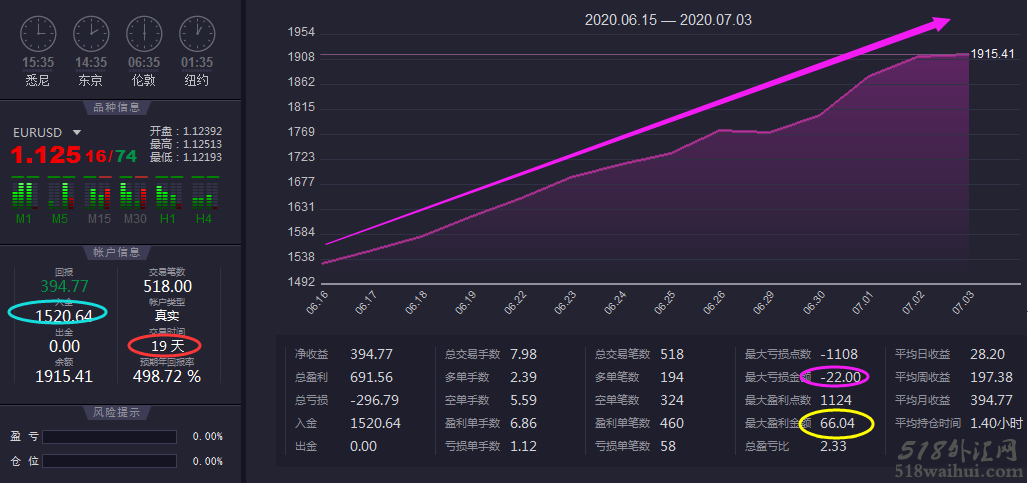
Task: Click the EURUSD price 1.125
Action: tap(45, 155)
